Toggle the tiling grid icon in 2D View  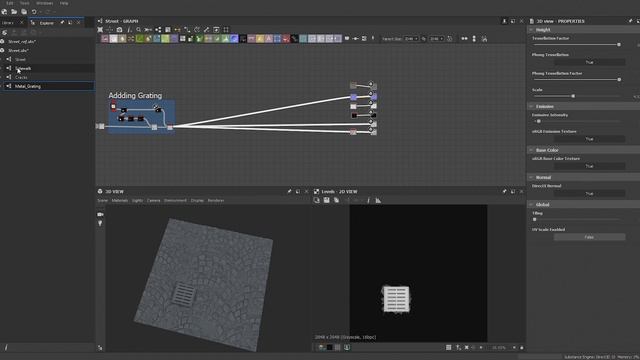pyautogui.click(x=449, y=347)
